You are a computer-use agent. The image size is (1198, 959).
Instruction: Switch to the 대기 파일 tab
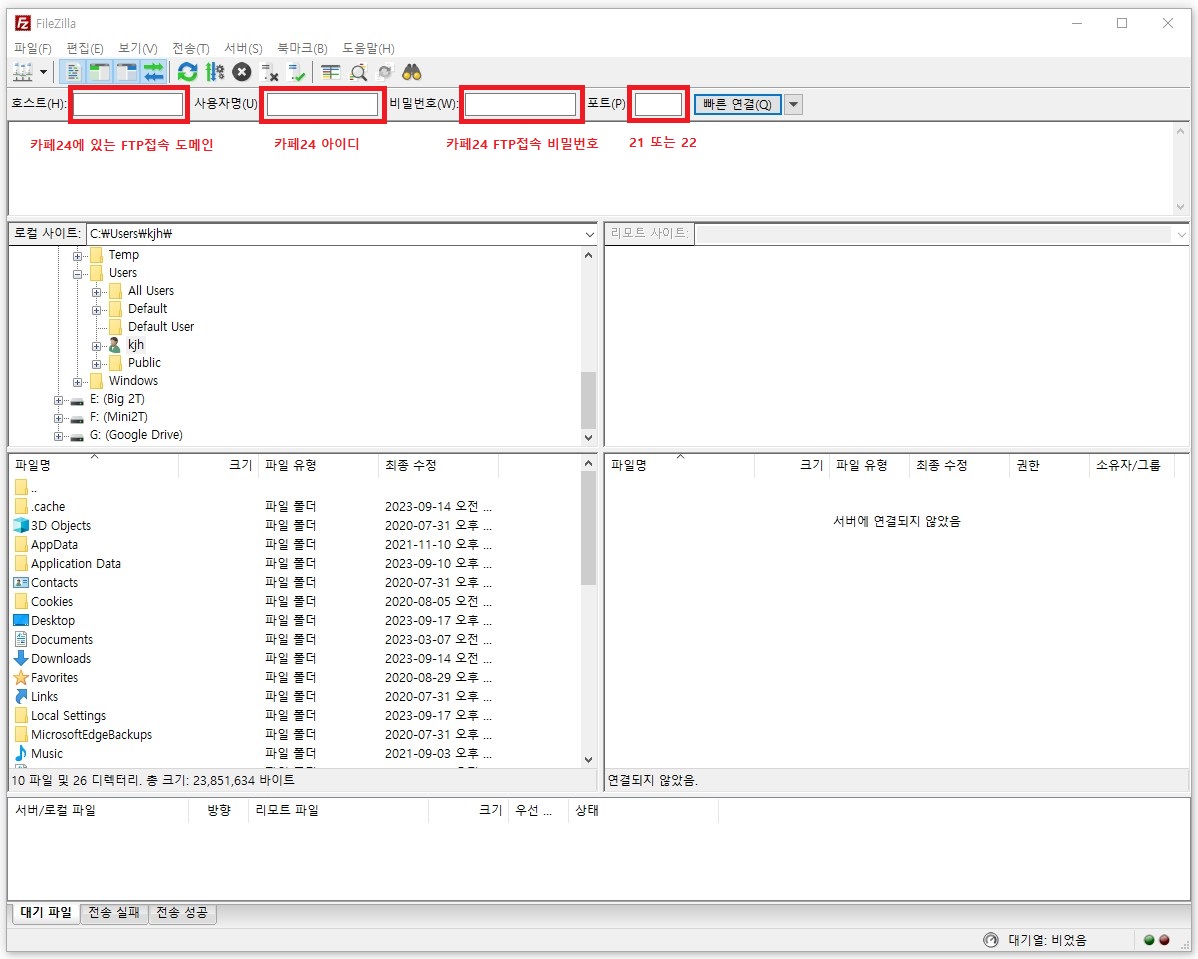click(46, 912)
